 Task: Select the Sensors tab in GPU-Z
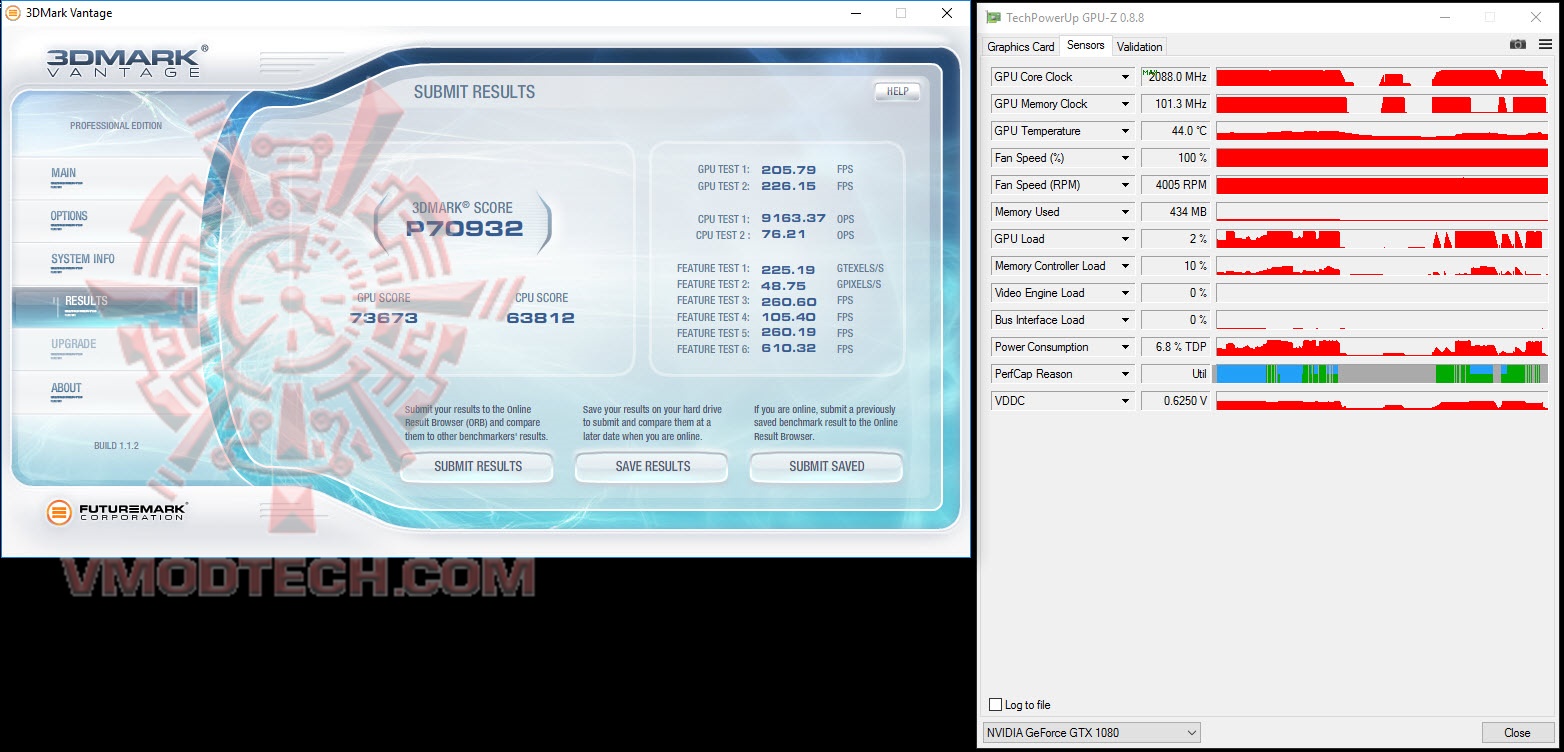coord(1086,45)
